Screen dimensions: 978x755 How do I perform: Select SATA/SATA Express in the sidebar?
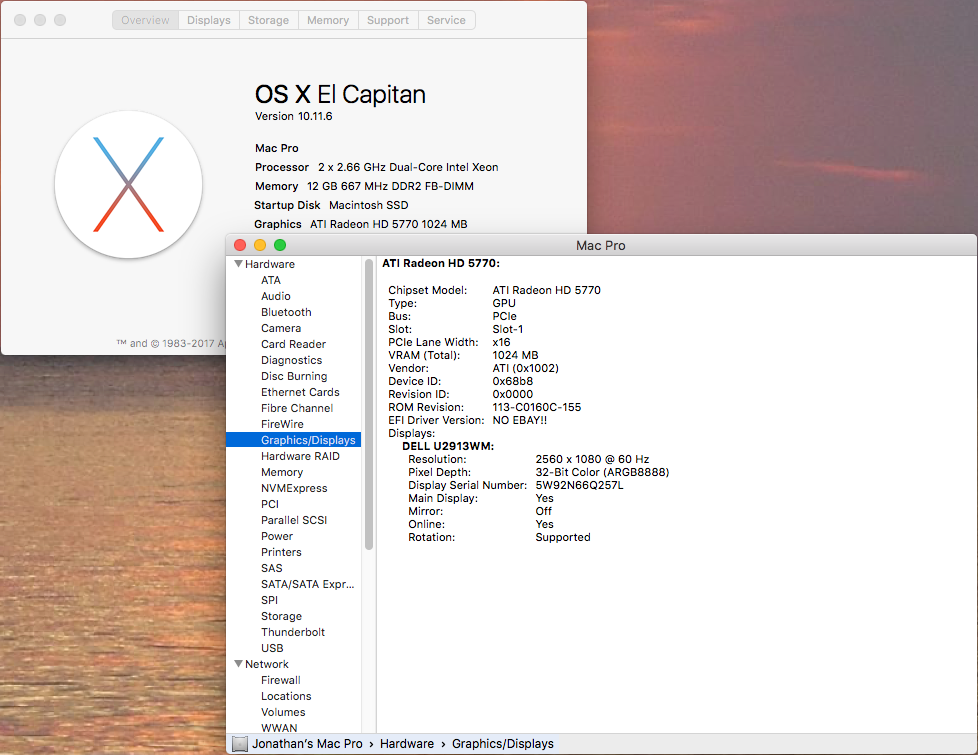tap(307, 584)
